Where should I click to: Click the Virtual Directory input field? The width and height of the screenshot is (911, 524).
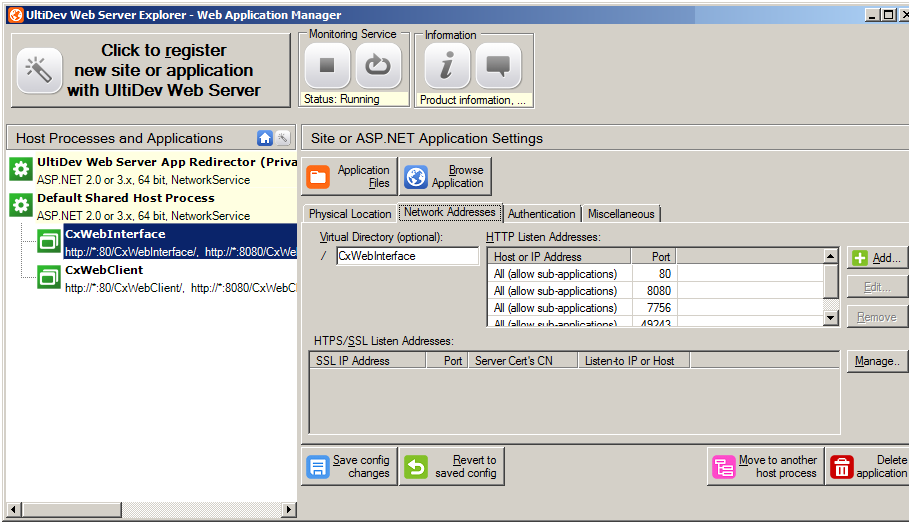tap(407, 256)
